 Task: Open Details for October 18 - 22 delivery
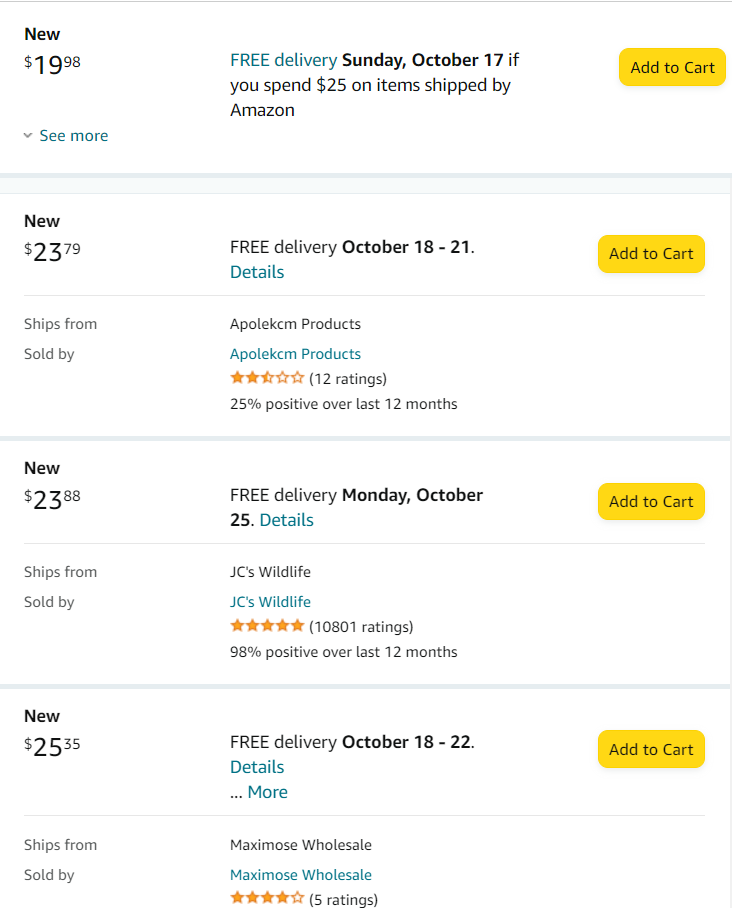(257, 767)
